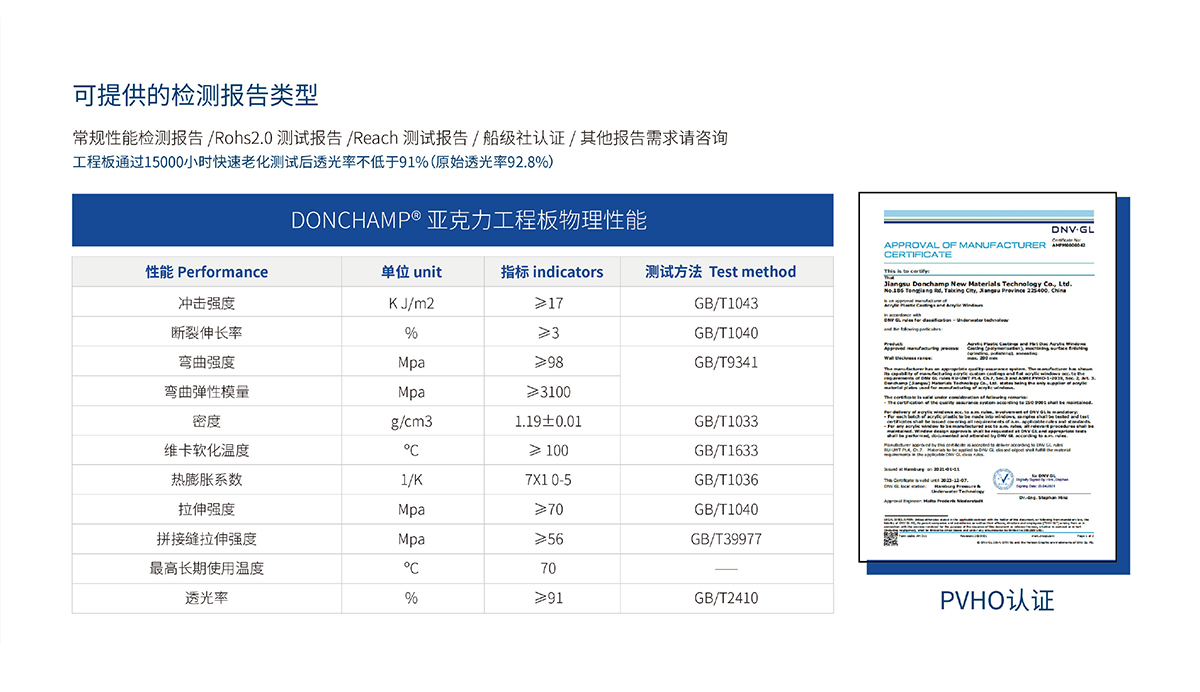Click the GB/T9341 test method cell
Viewport: 1200px width, 692px height.
726,362
